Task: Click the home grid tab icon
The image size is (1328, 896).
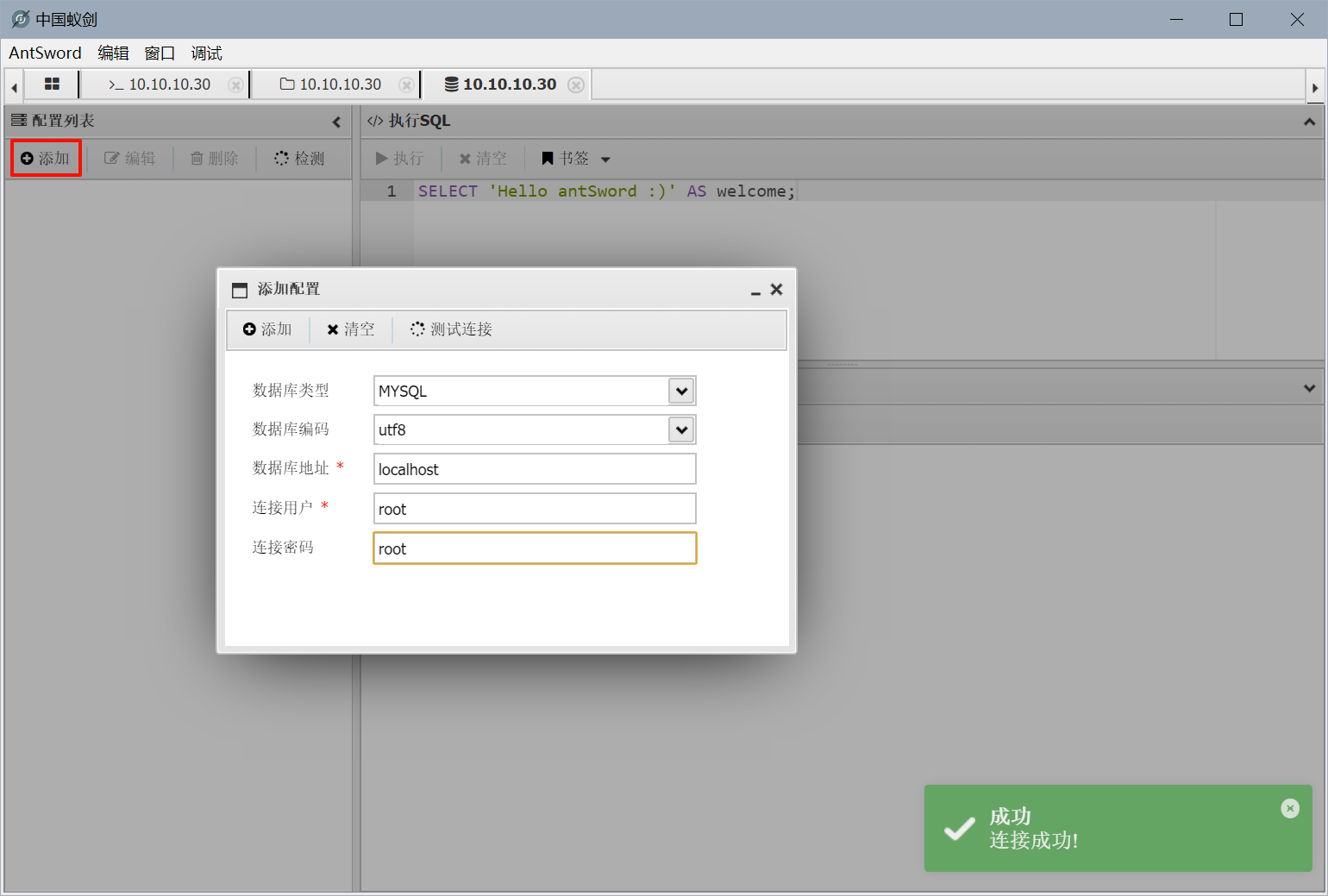Action: point(52,85)
